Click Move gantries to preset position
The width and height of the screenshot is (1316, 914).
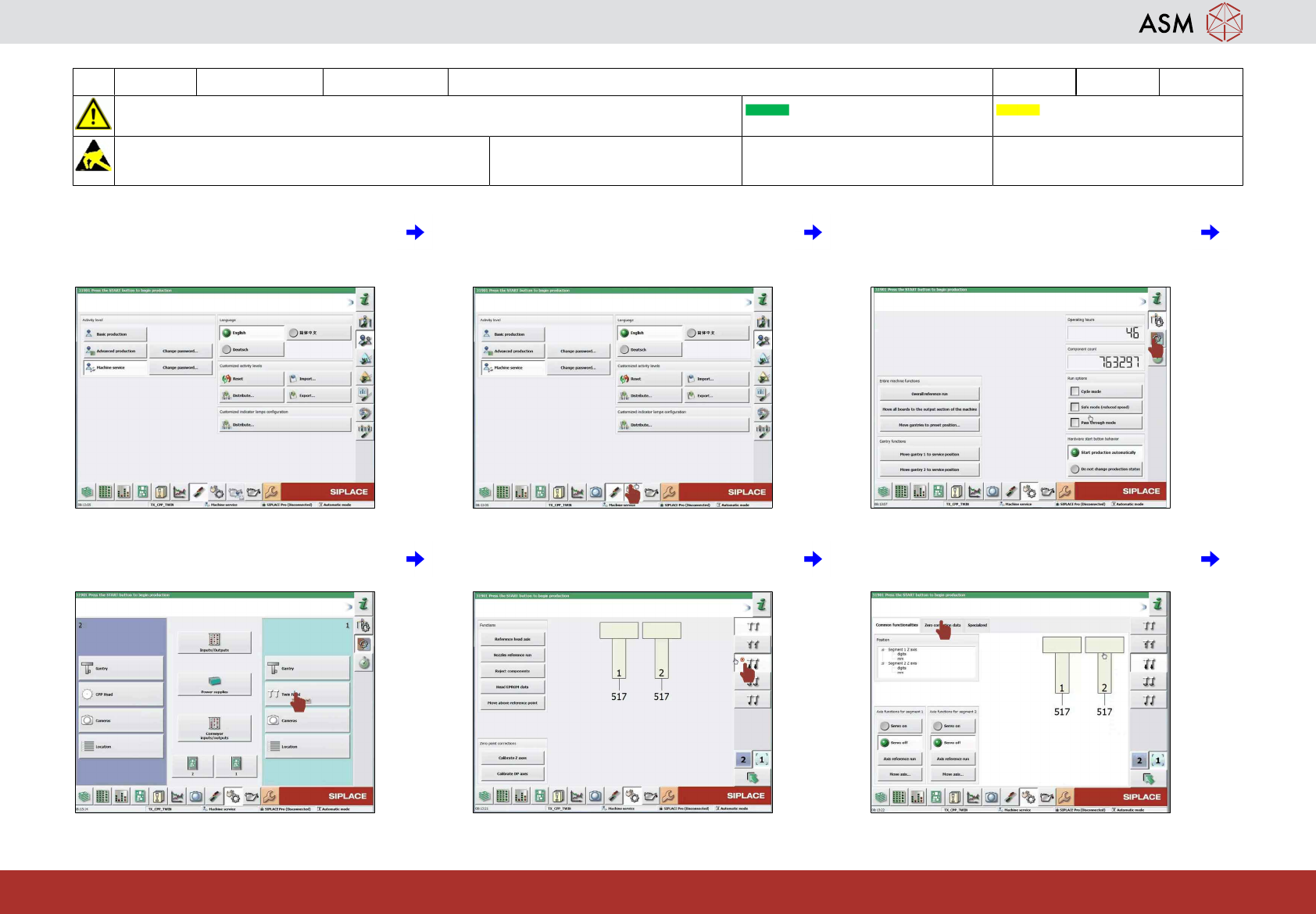pos(929,425)
